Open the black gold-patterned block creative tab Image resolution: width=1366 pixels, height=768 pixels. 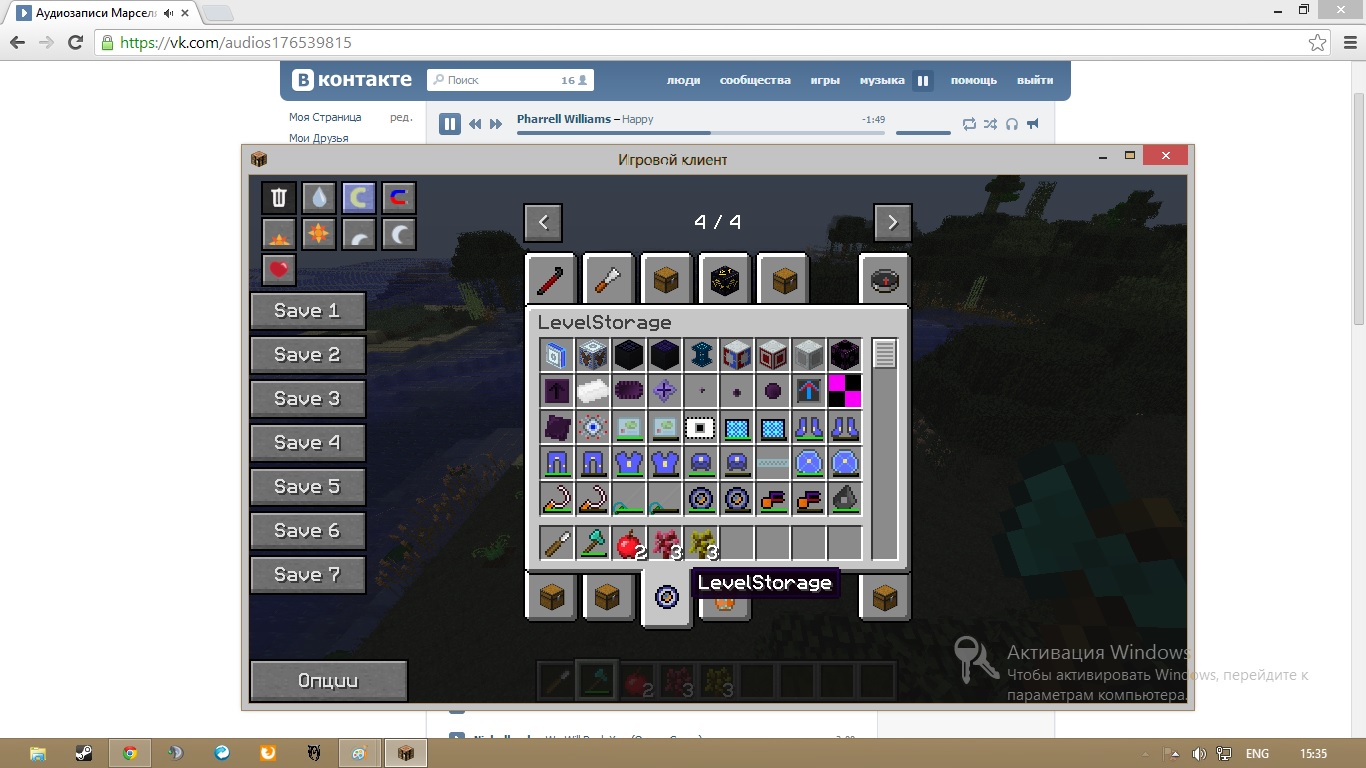tap(725, 279)
